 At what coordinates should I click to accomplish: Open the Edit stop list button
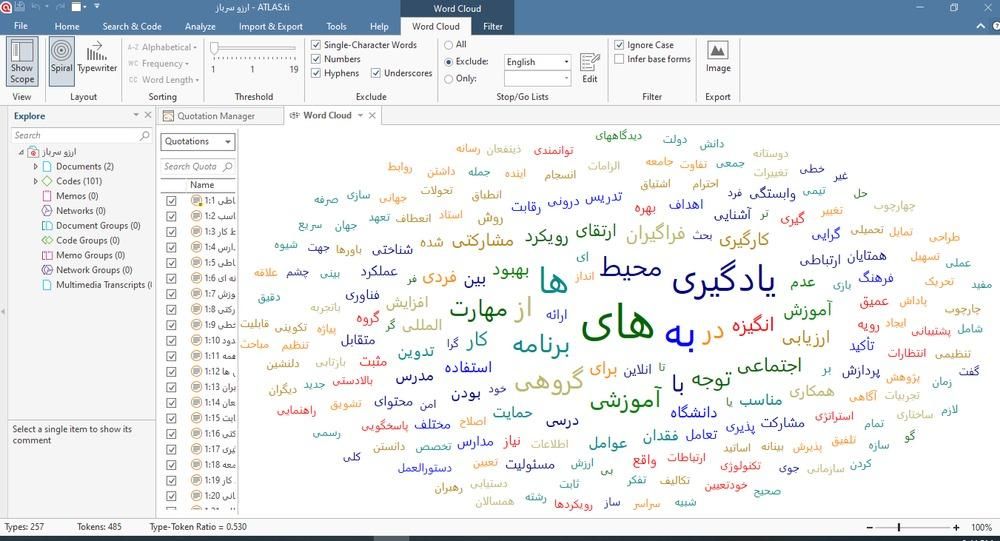pos(590,68)
